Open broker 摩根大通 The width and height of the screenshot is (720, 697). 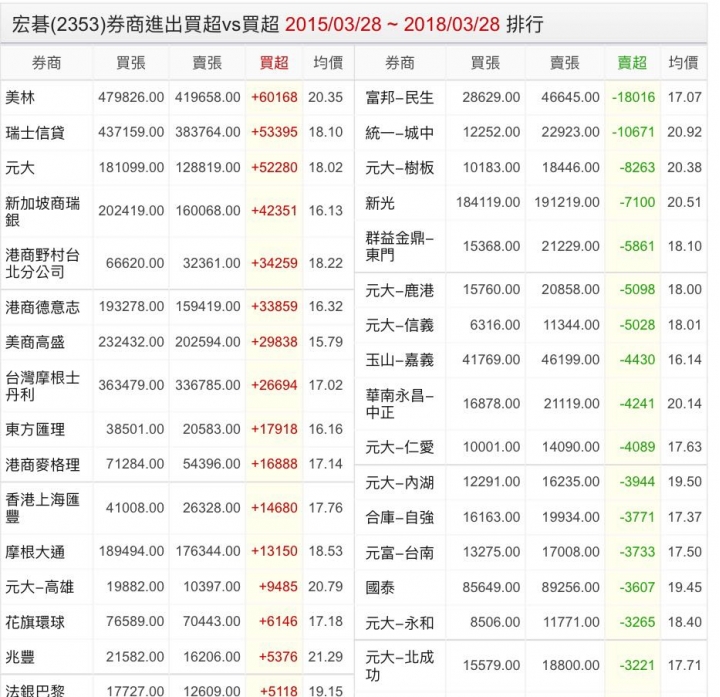click(x=35, y=551)
